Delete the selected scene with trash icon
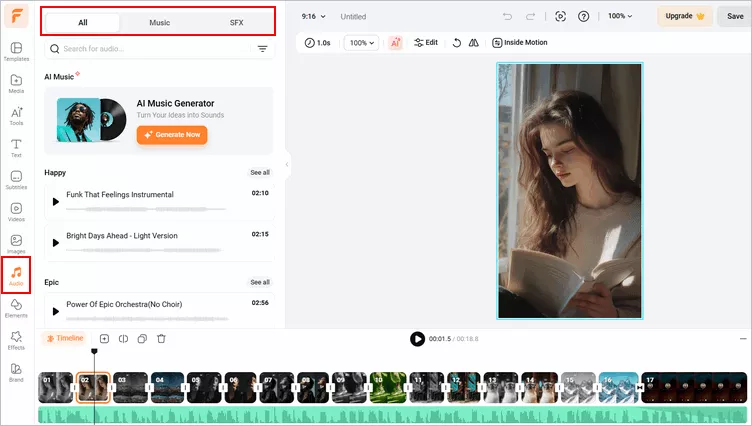The image size is (752, 426). [161, 339]
